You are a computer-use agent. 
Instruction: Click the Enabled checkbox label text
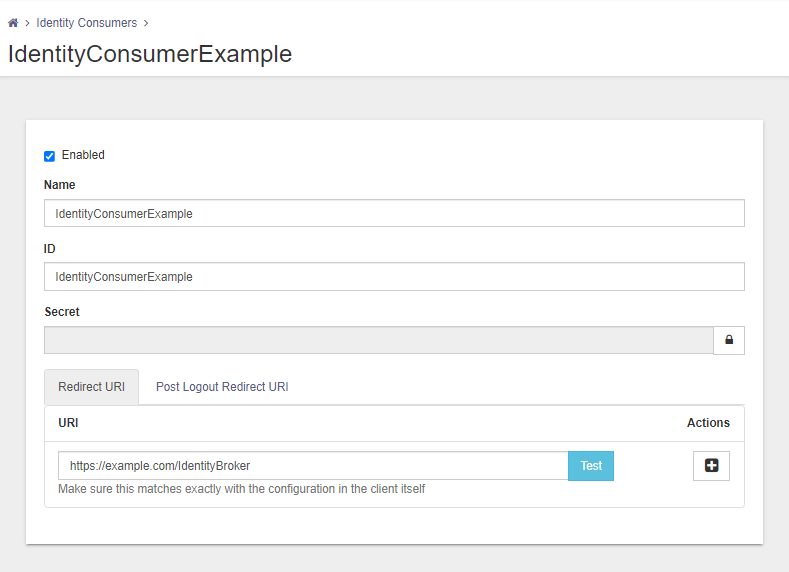point(83,155)
